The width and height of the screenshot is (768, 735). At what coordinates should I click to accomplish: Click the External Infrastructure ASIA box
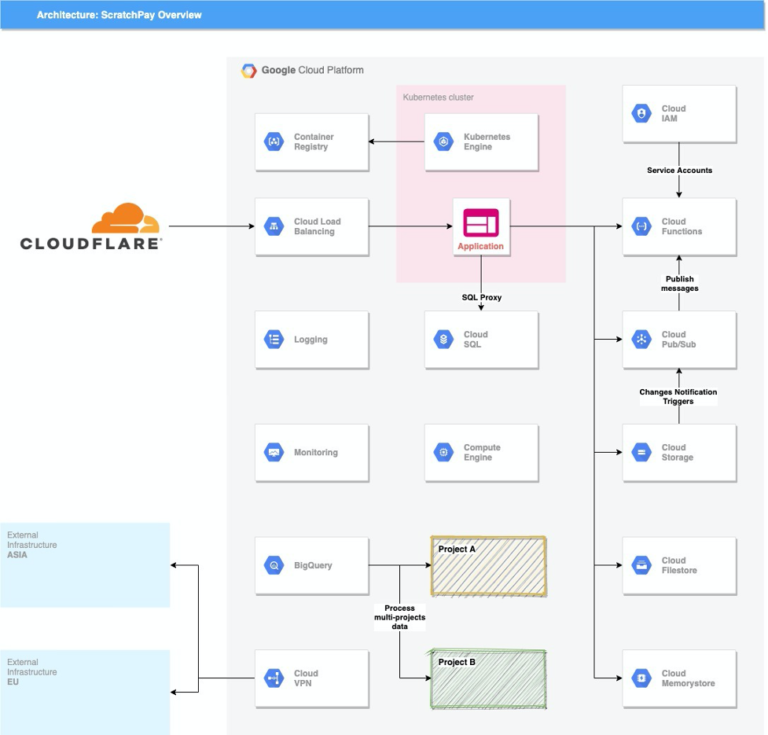point(85,565)
